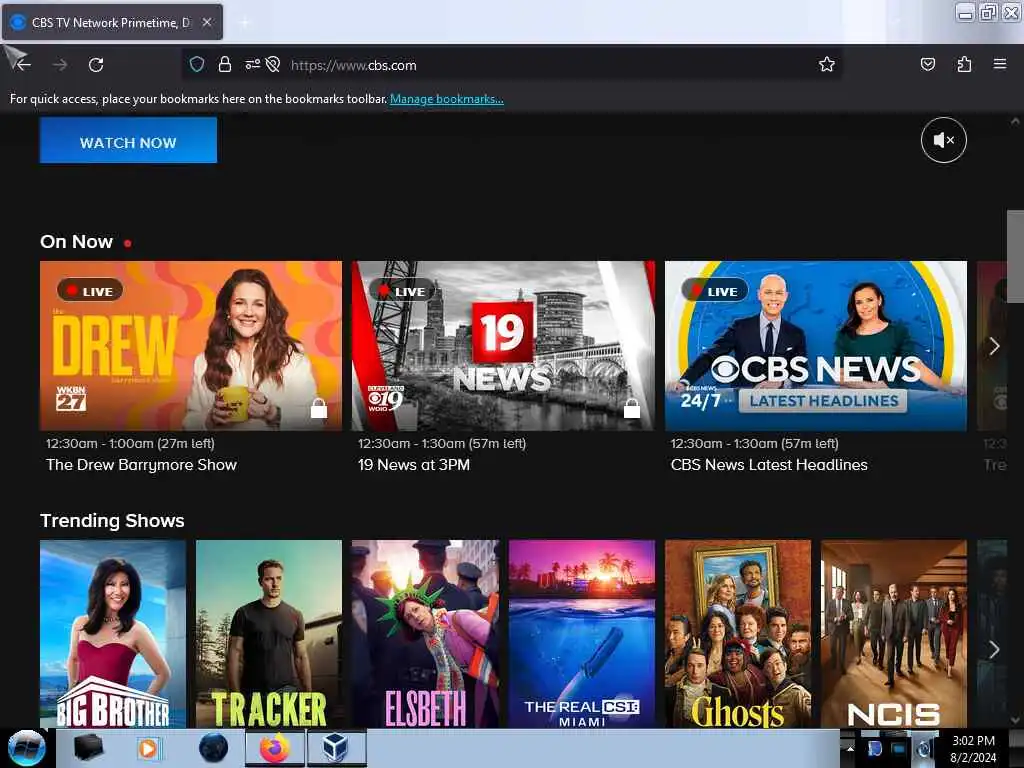Open the Tracker show poster
Image resolution: width=1024 pixels, height=768 pixels.
tap(268, 633)
